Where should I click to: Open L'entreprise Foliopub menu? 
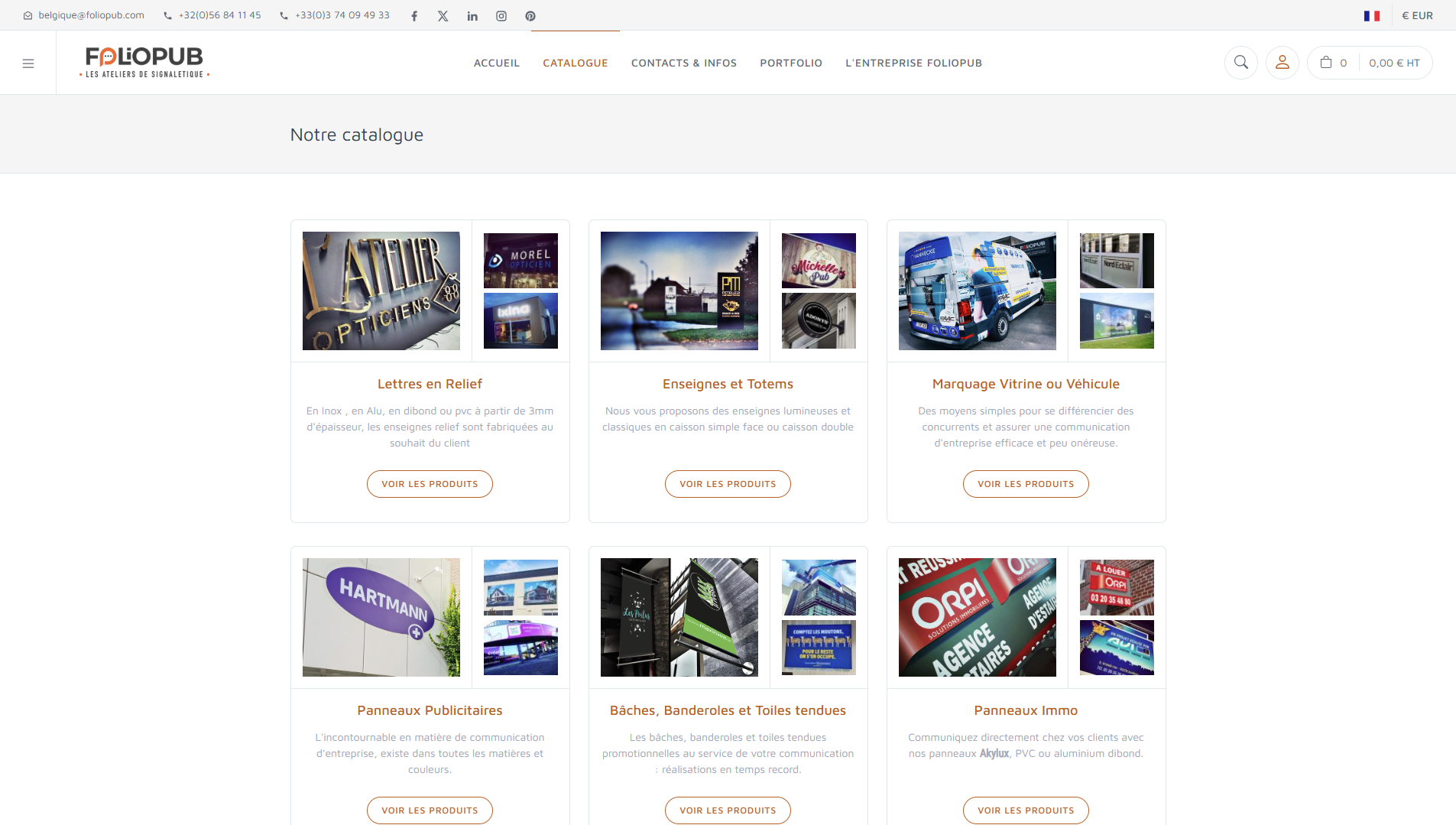click(913, 63)
